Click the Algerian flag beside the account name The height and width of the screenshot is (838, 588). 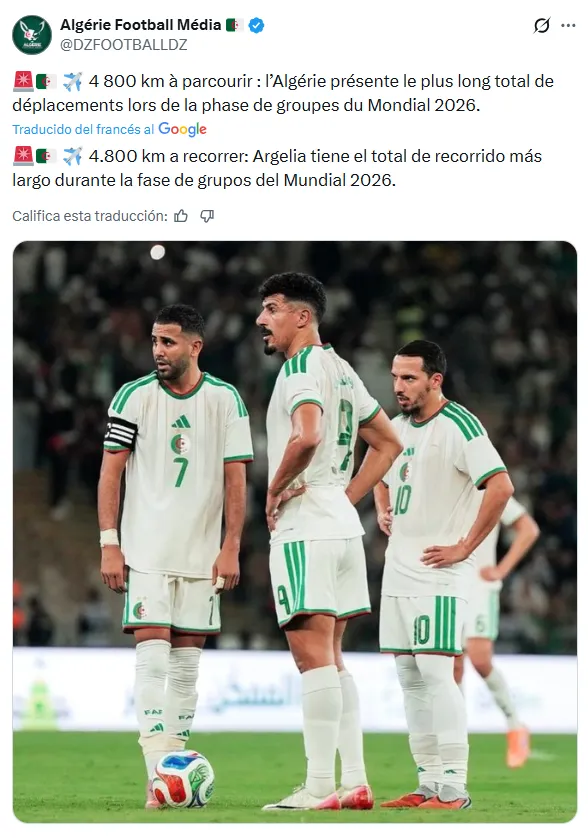pos(234,25)
